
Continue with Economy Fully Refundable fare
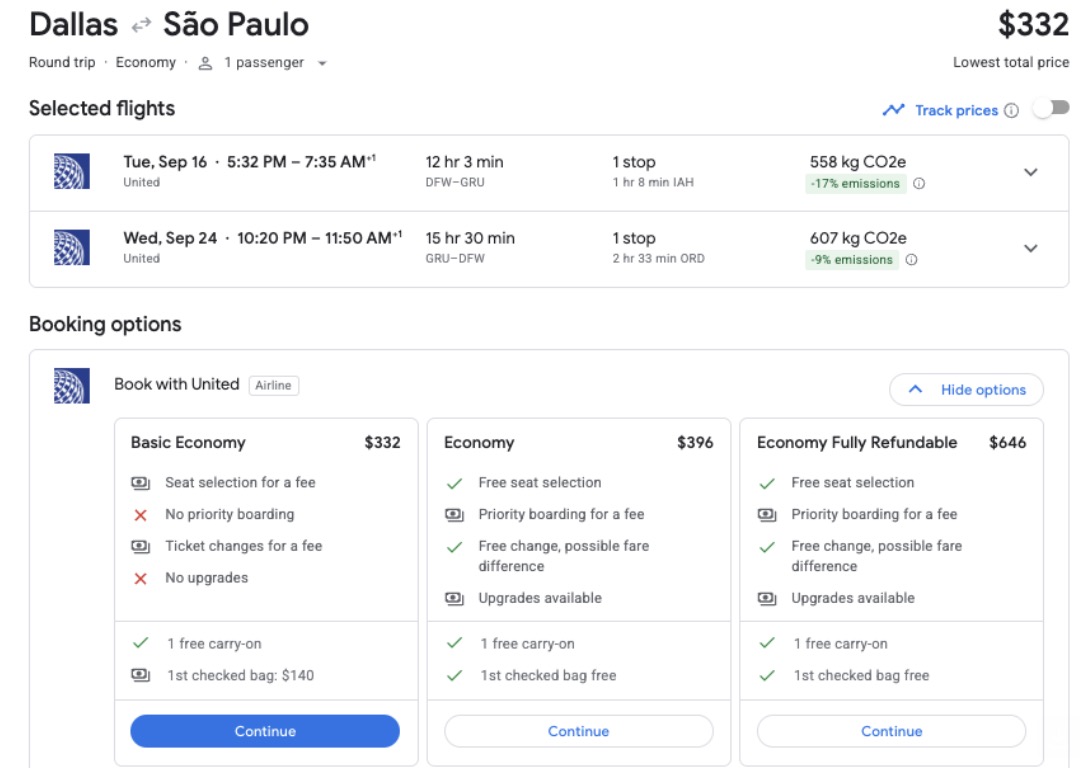click(890, 731)
